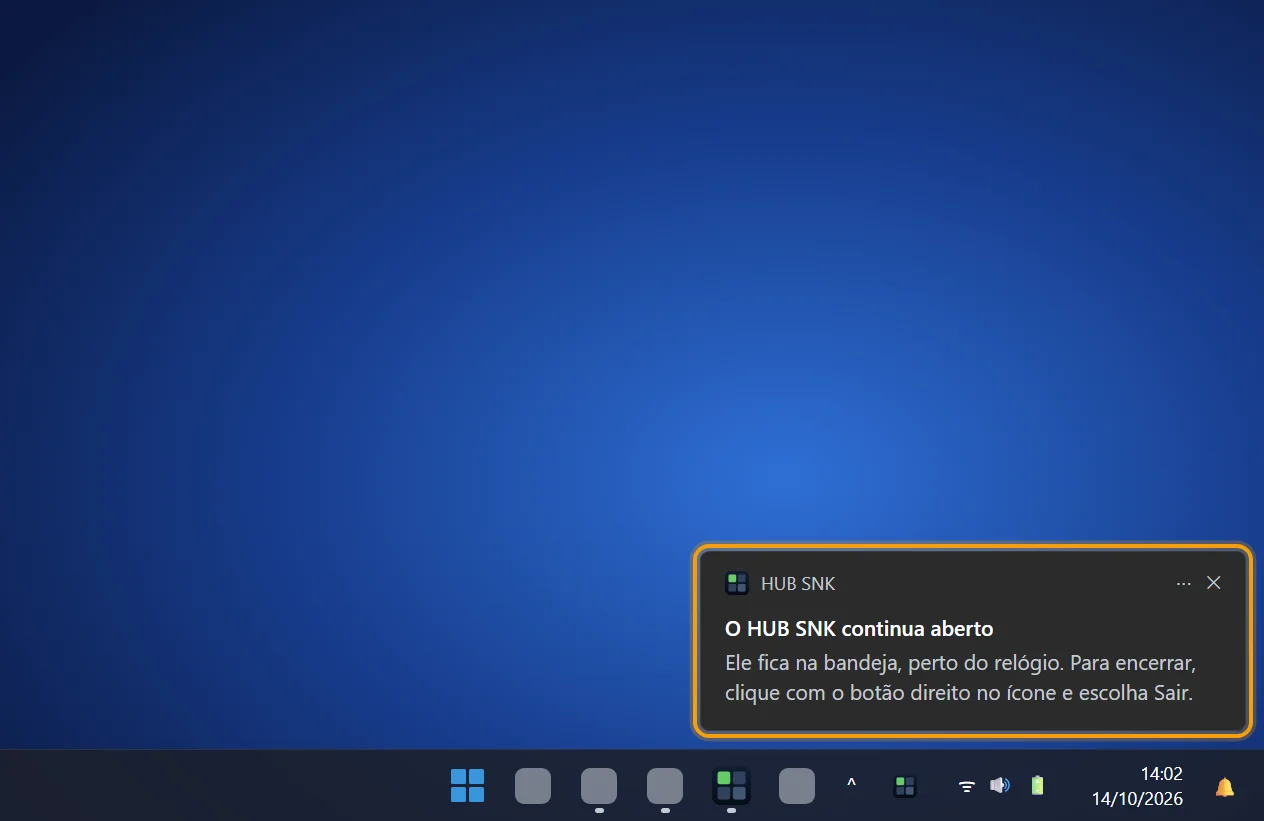The width and height of the screenshot is (1264, 821).
Task: Open the Wi-Fi network icon
Action: [x=967, y=786]
